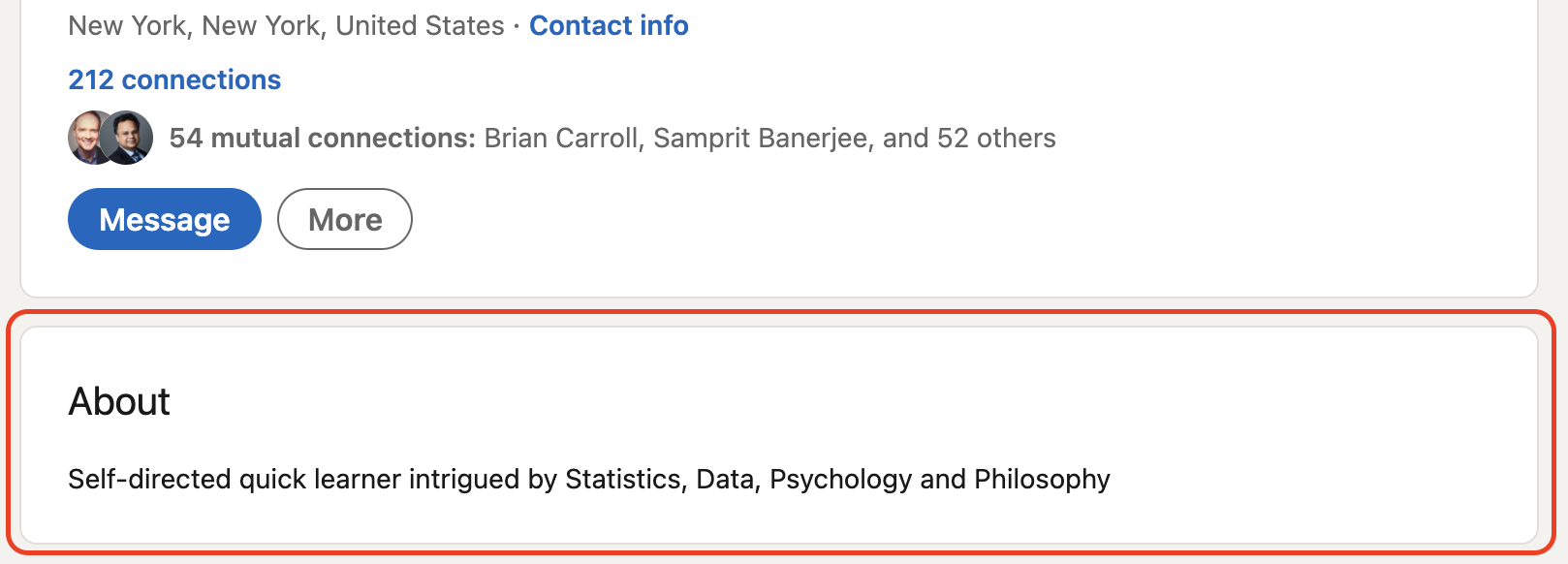The image size is (1568, 564).
Task: Click the bold '54 mutual connections' label
Action: (x=322, y=138)
